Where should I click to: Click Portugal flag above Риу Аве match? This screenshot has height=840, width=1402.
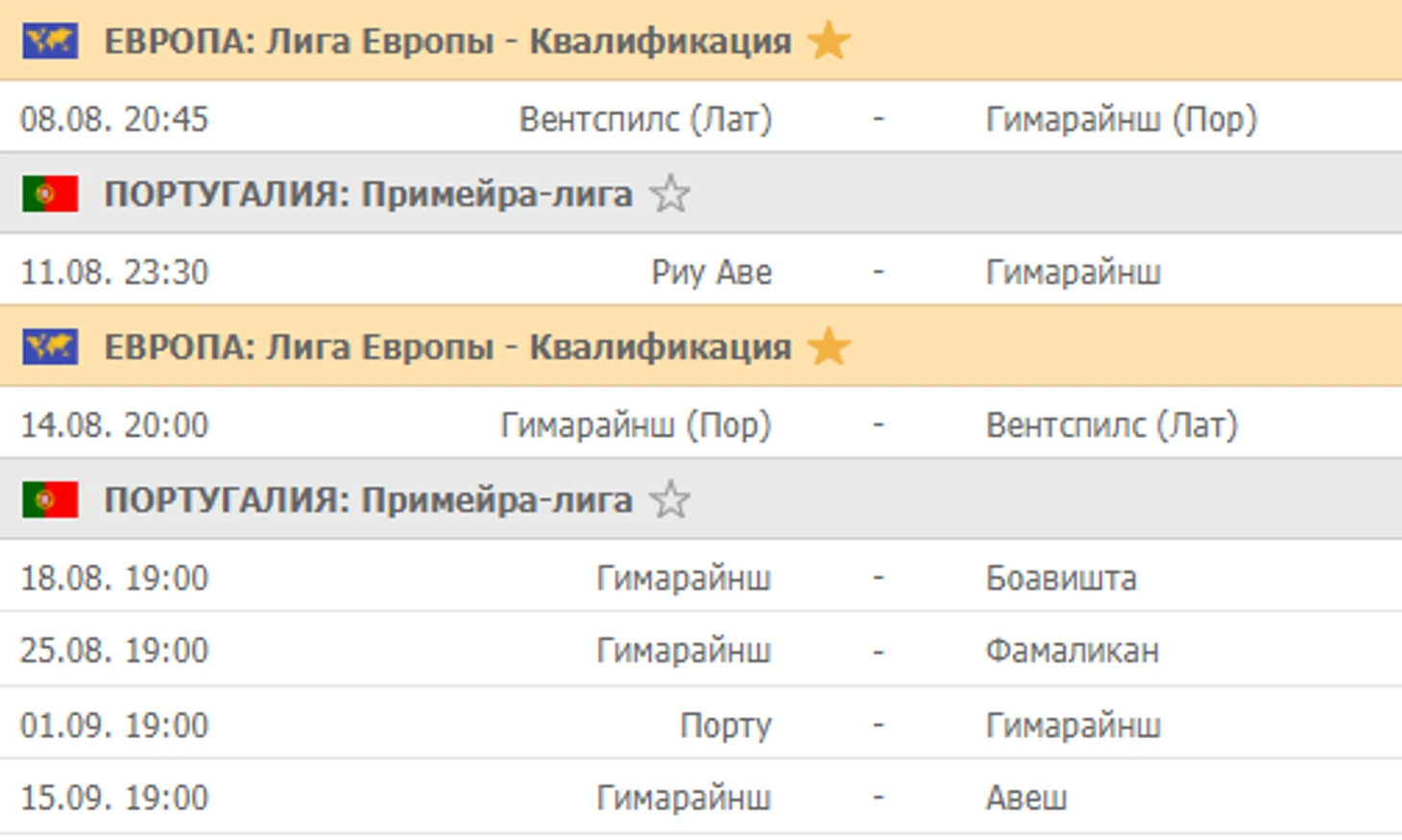pyautogui.click(x=50, y=195)
